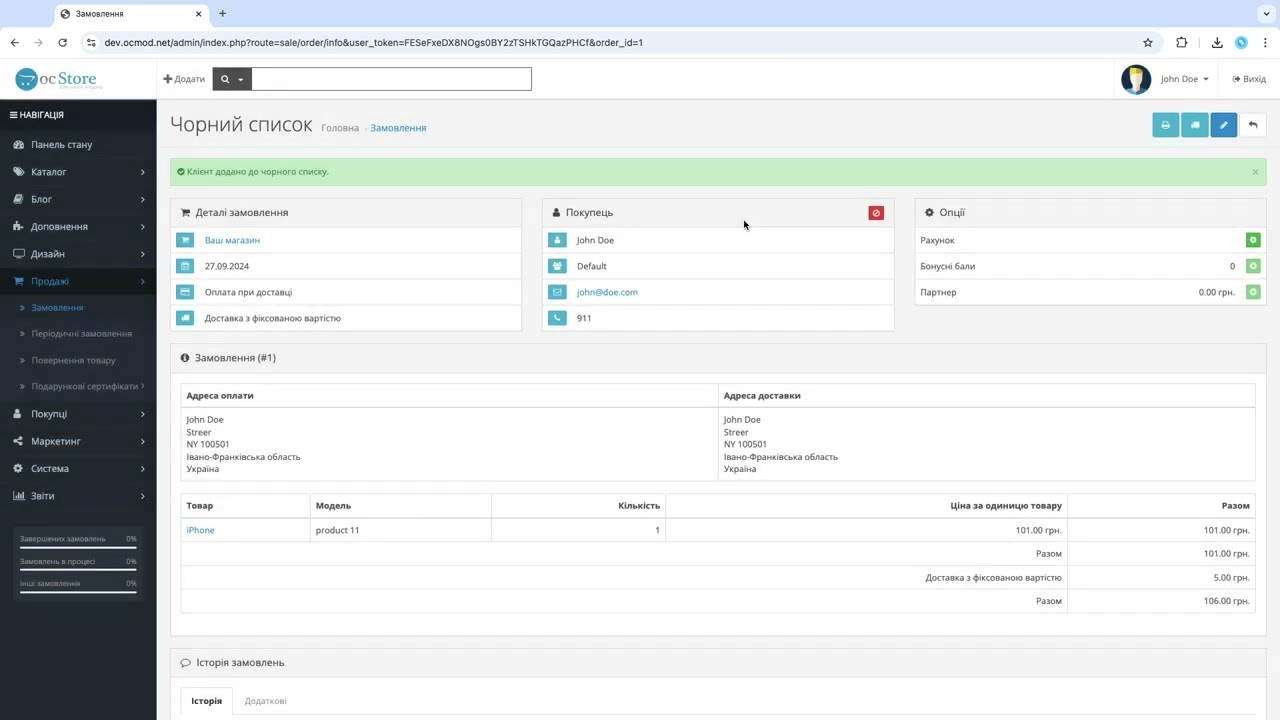Click the Вихід logout button
The image size is (1280, 720).
click(1249, 79)
